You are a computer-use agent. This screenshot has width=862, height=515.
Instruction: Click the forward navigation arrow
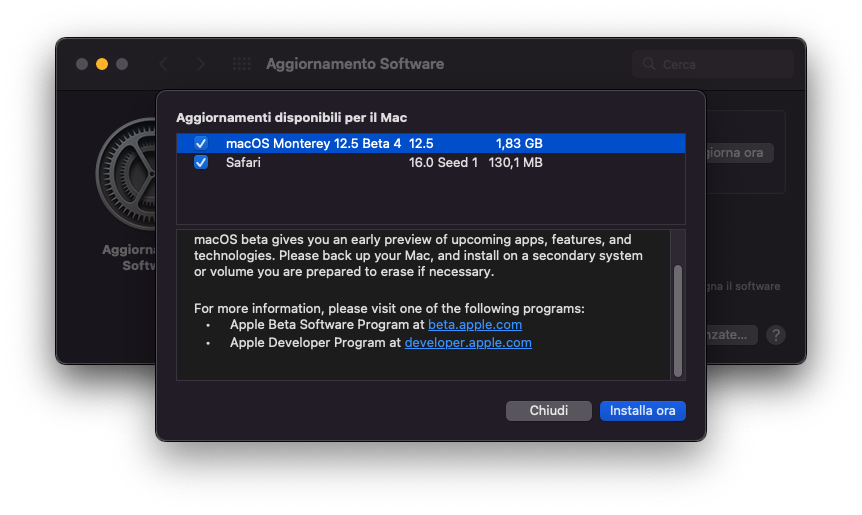[x=201, y=64]
